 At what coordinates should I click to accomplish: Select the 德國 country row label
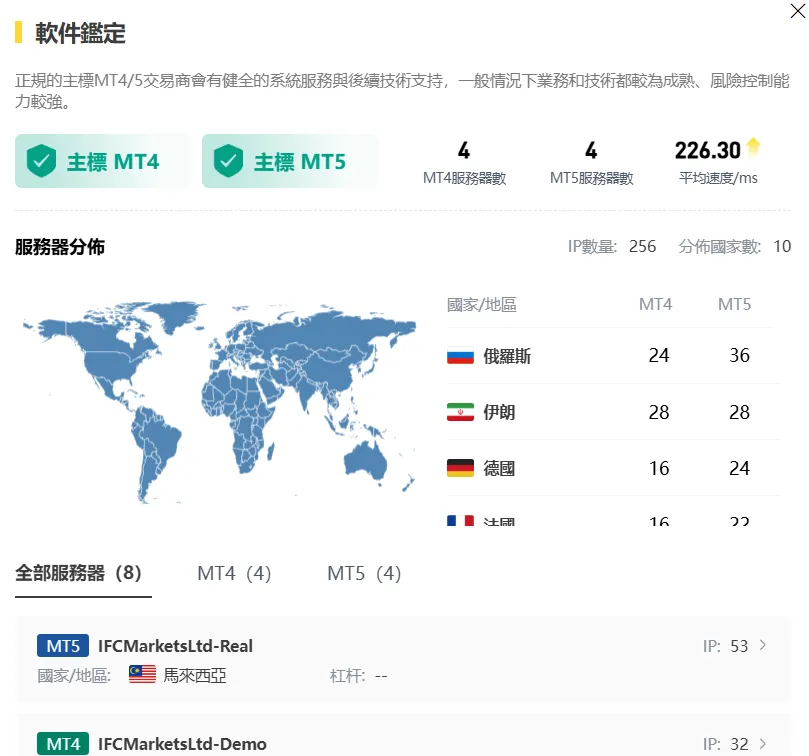click(499, 468)
